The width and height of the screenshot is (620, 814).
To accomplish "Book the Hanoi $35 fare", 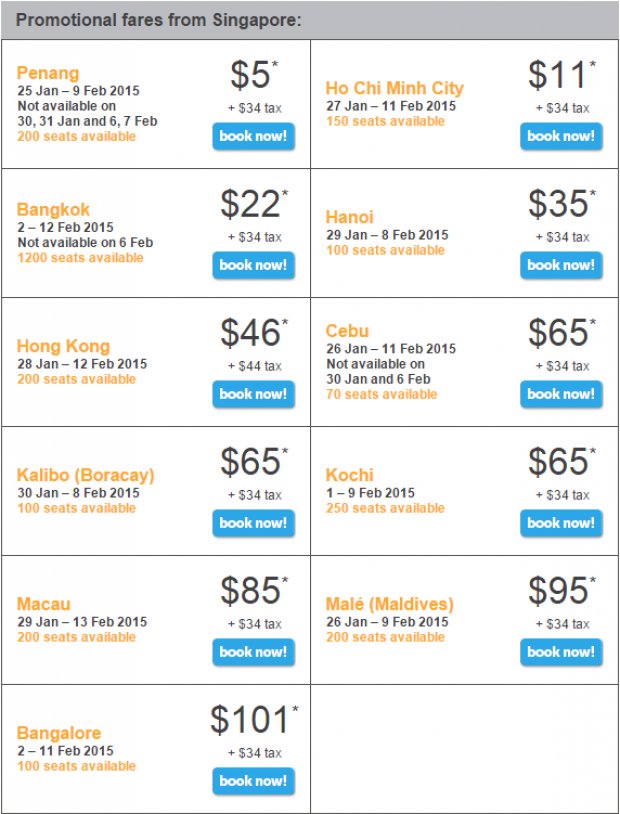I will click(561, 265).
